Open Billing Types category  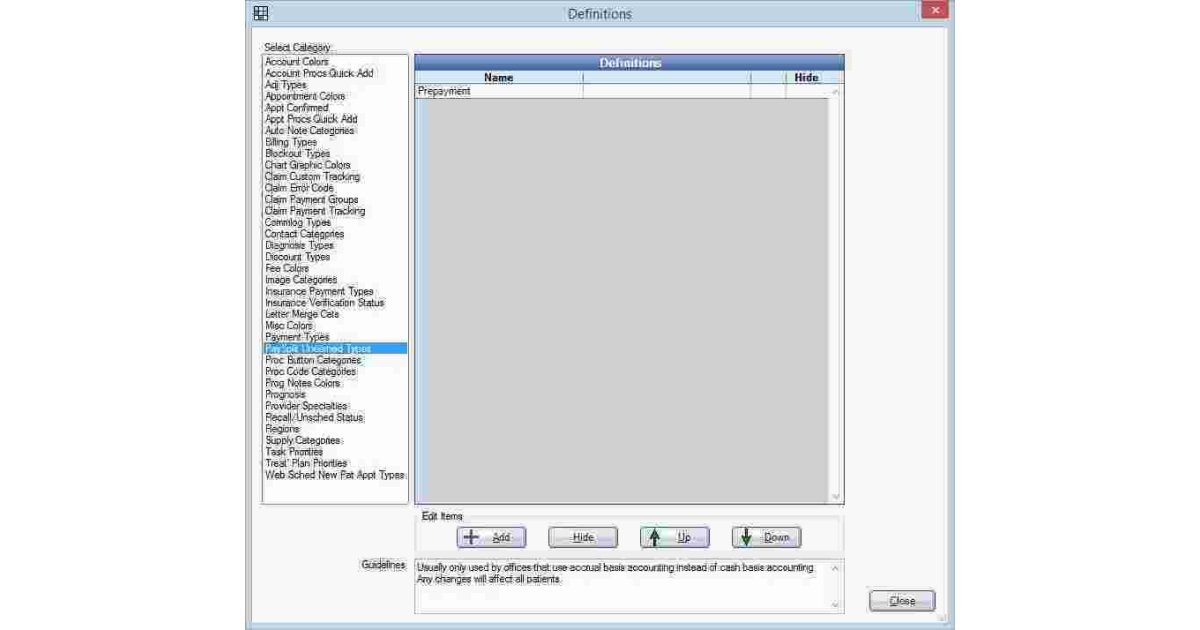click(291, 142)
